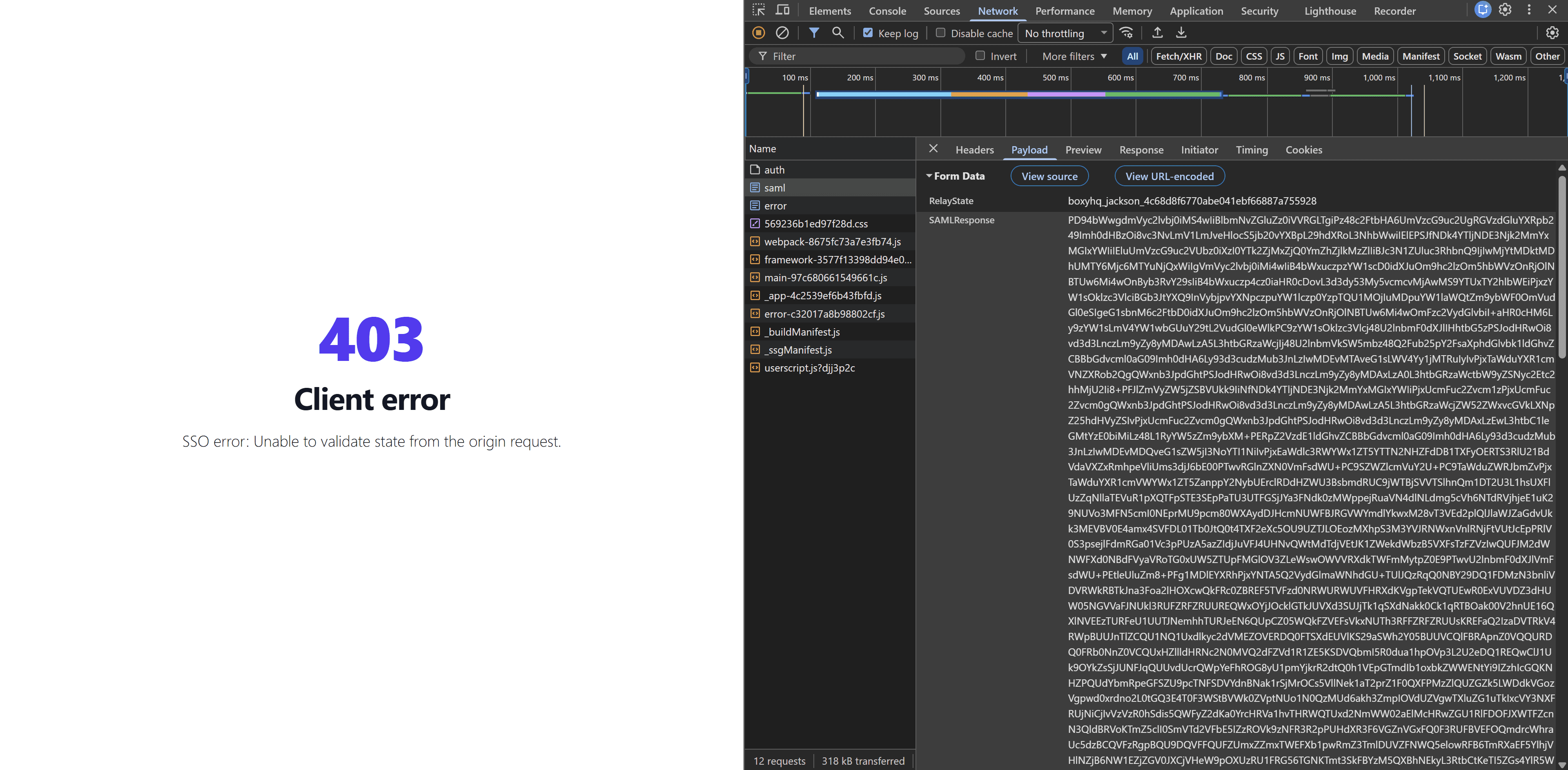Viewport: 1568px width, 770px height.
Task: Filter by Wasm requests
Action: pyautogui.click(x=1508, y=56)
